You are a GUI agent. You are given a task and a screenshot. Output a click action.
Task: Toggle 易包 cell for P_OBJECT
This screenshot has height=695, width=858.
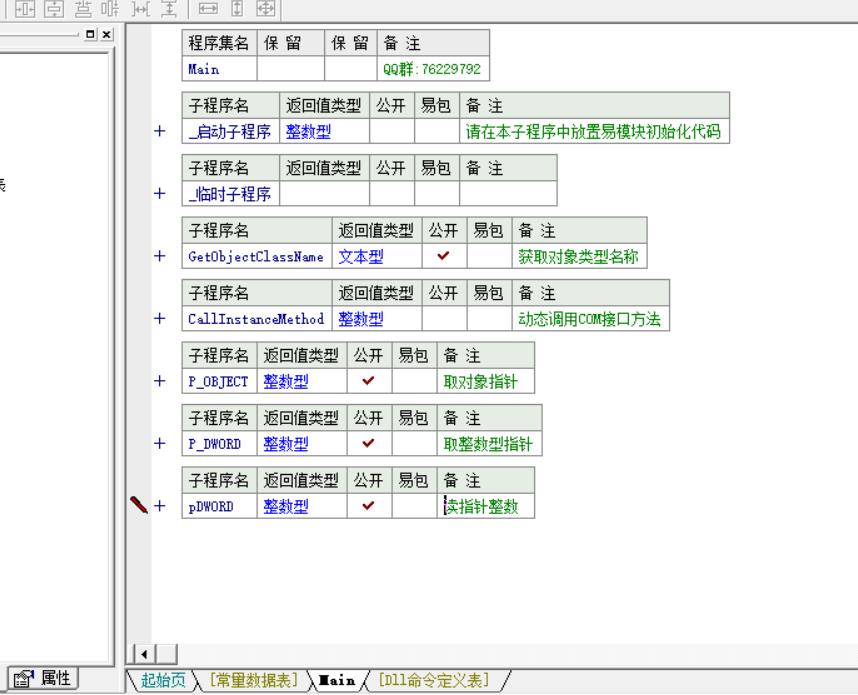click(x=414, y=381)
